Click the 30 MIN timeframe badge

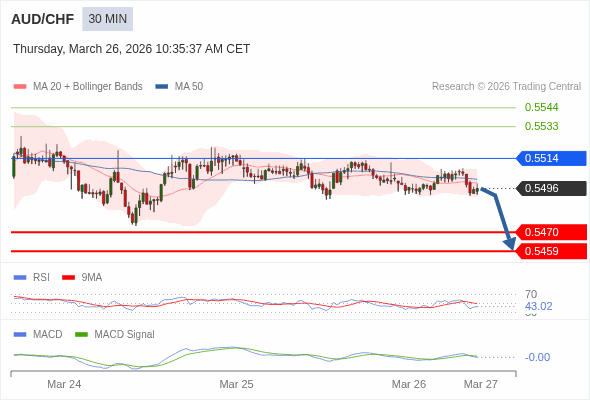[108, 19]
